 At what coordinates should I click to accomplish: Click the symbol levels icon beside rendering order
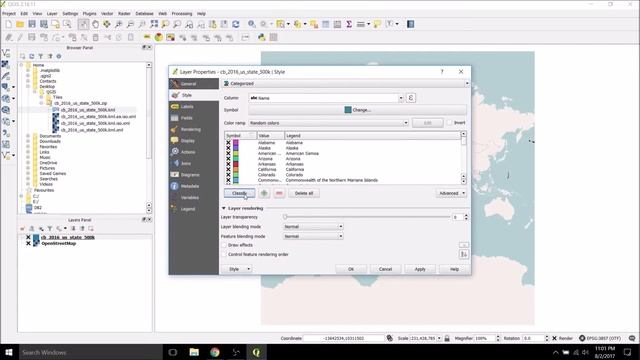pyautogui.click(x=464, y=254)
